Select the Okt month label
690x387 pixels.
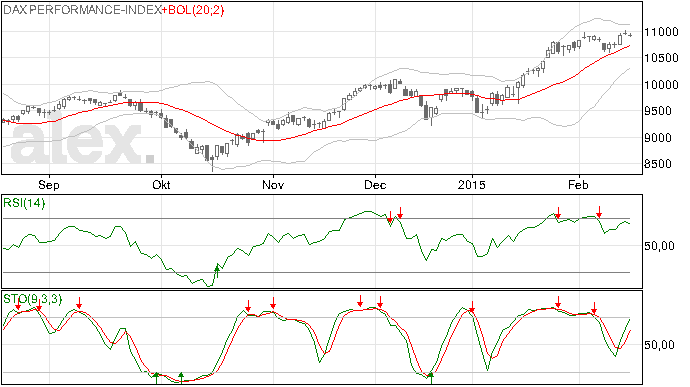(161, 184)
